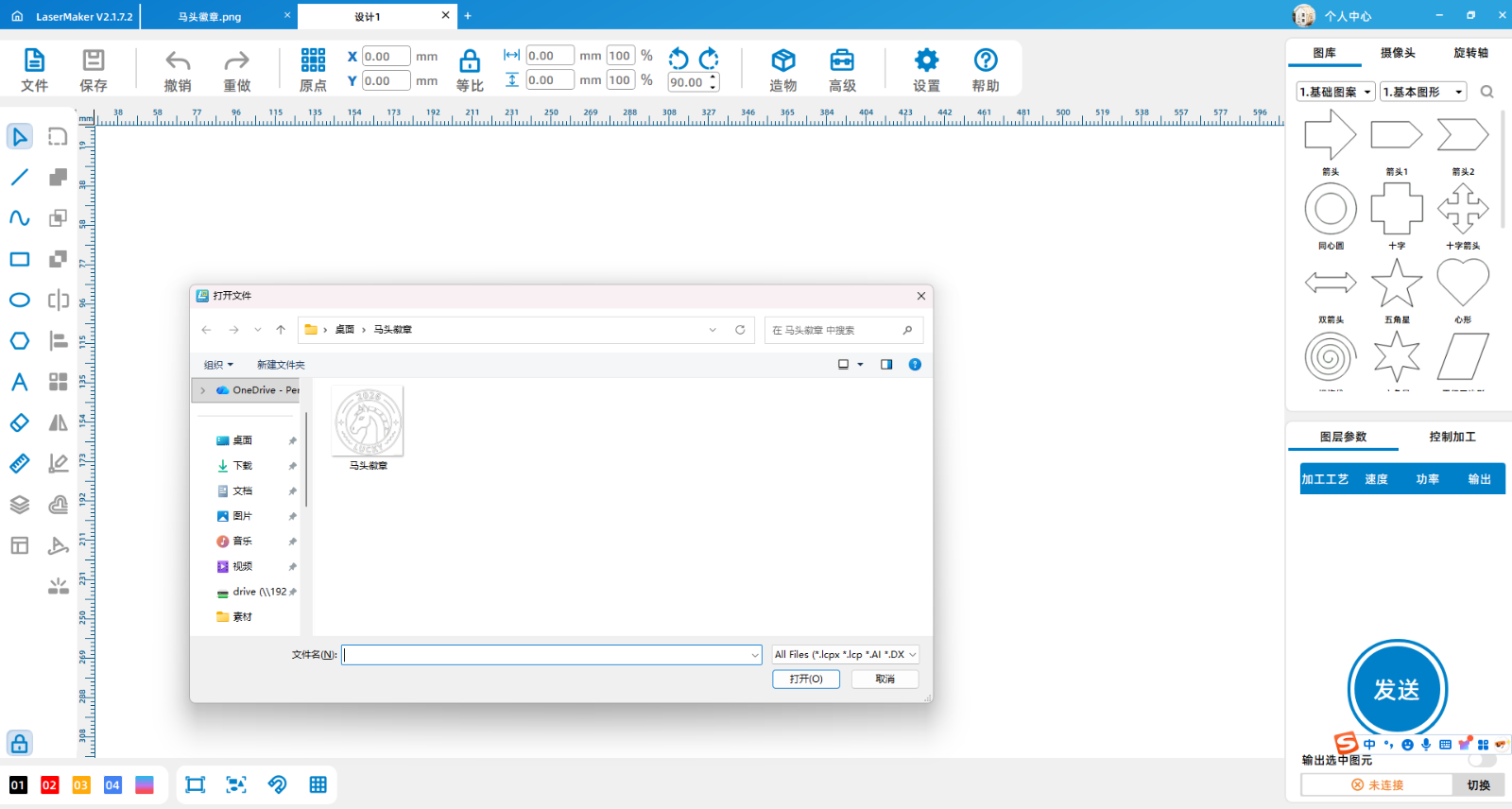Viewport: 1512px width, 809px height.
Task: Open 设置 gear settings
Action: pyautogui.click(x=926, y=60)
